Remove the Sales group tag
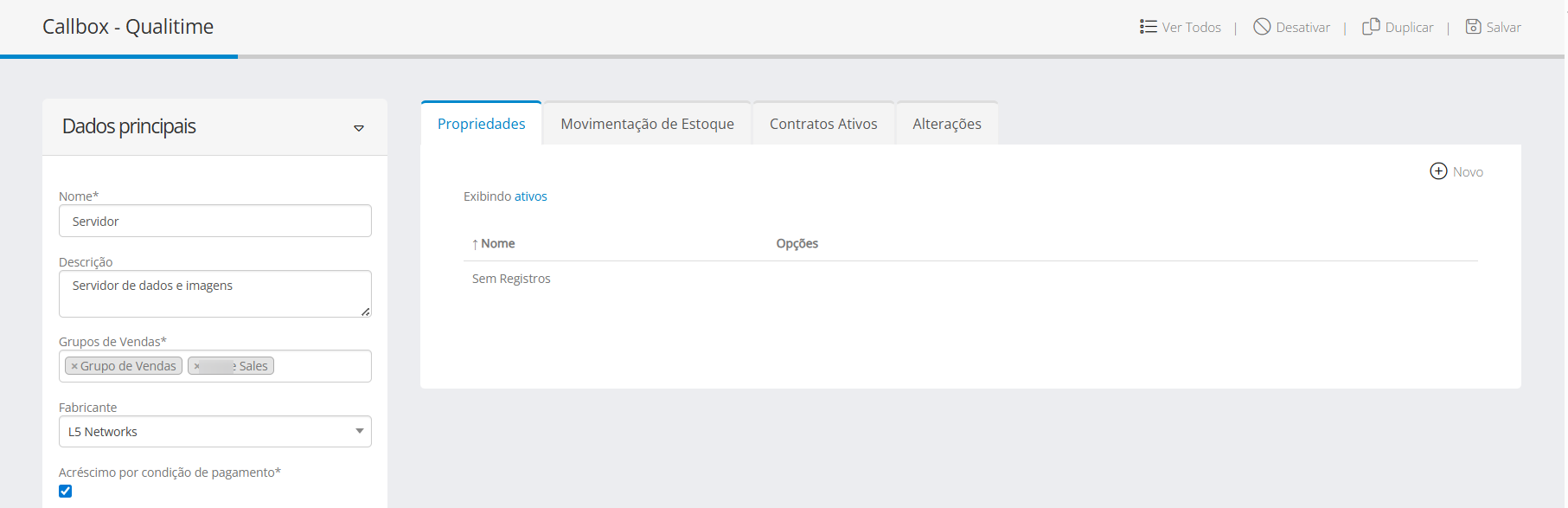 (197, 366)
